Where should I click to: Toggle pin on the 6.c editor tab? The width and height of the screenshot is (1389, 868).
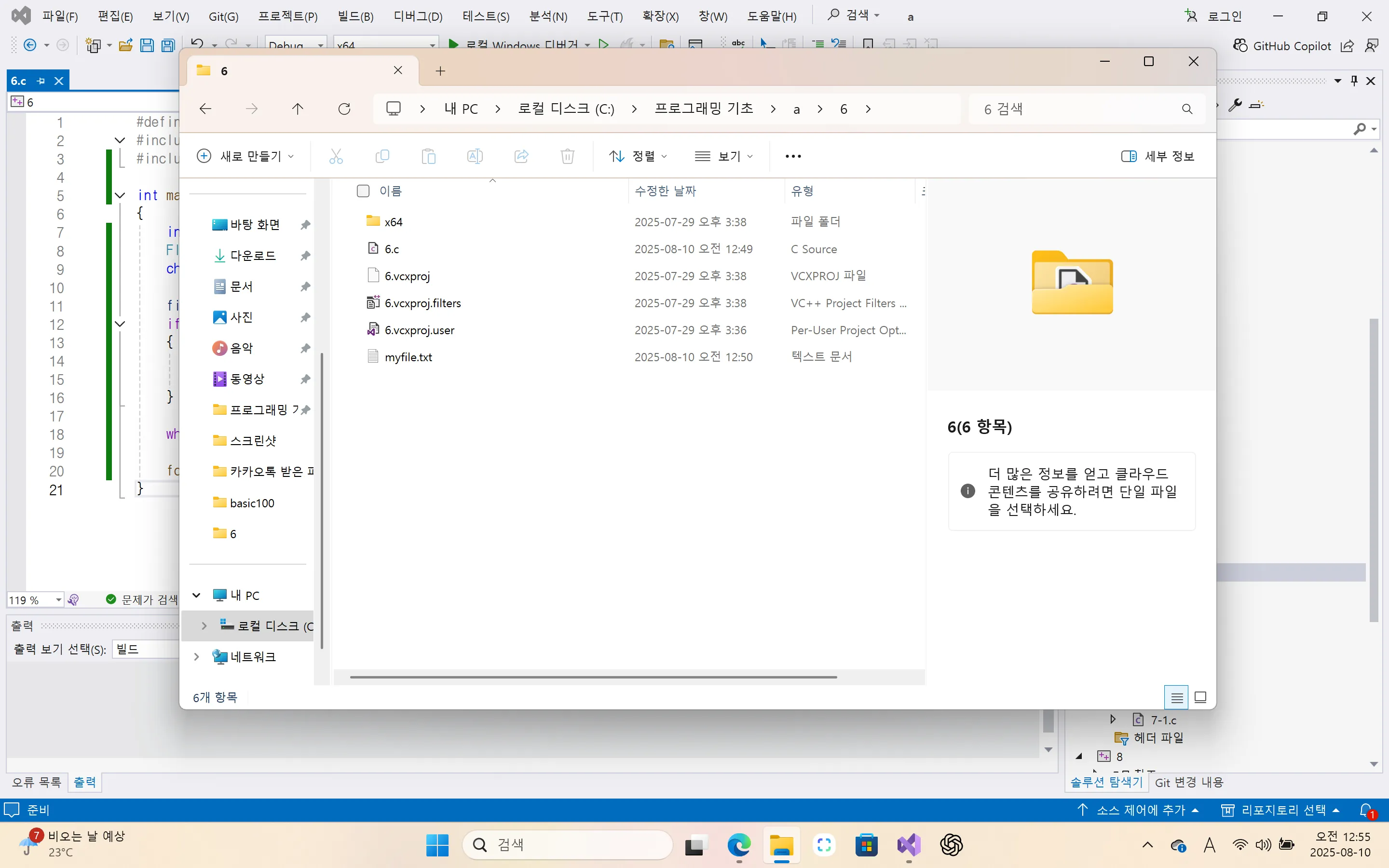[x=41, y=81]
